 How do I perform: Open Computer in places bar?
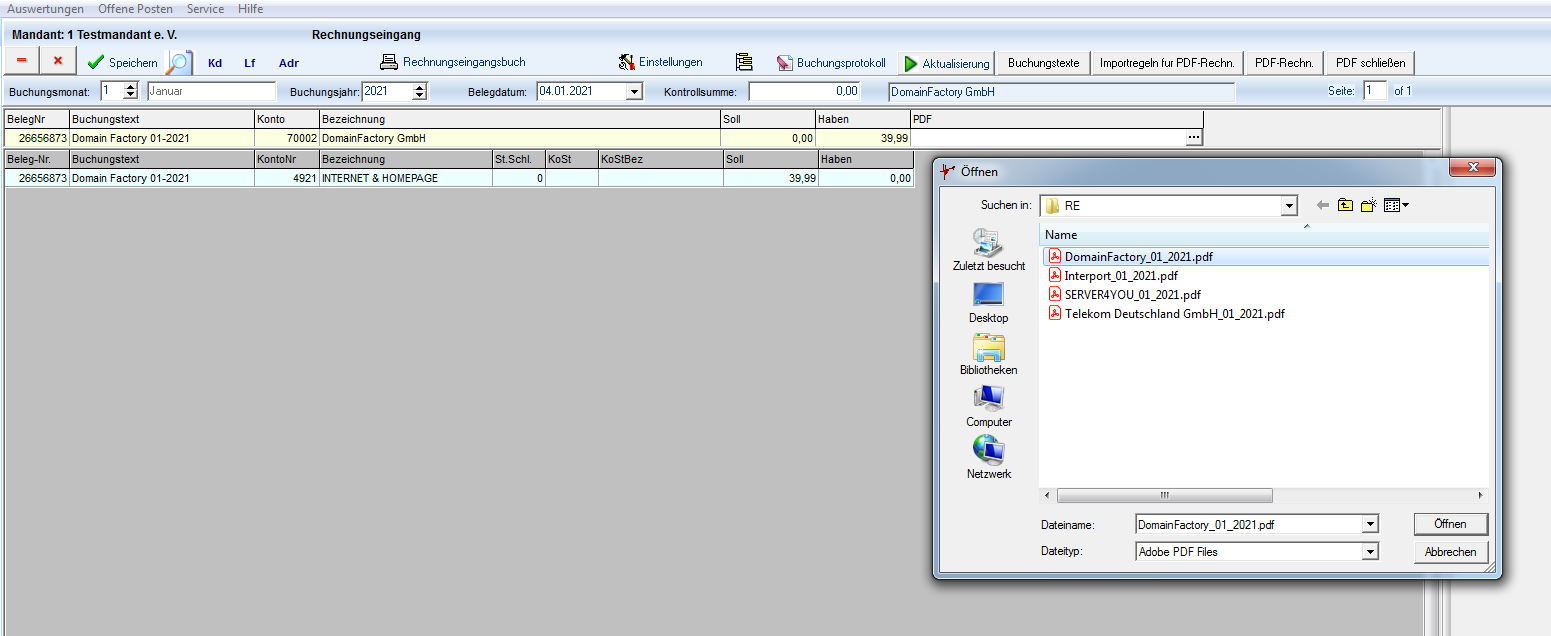pos(989,406)
